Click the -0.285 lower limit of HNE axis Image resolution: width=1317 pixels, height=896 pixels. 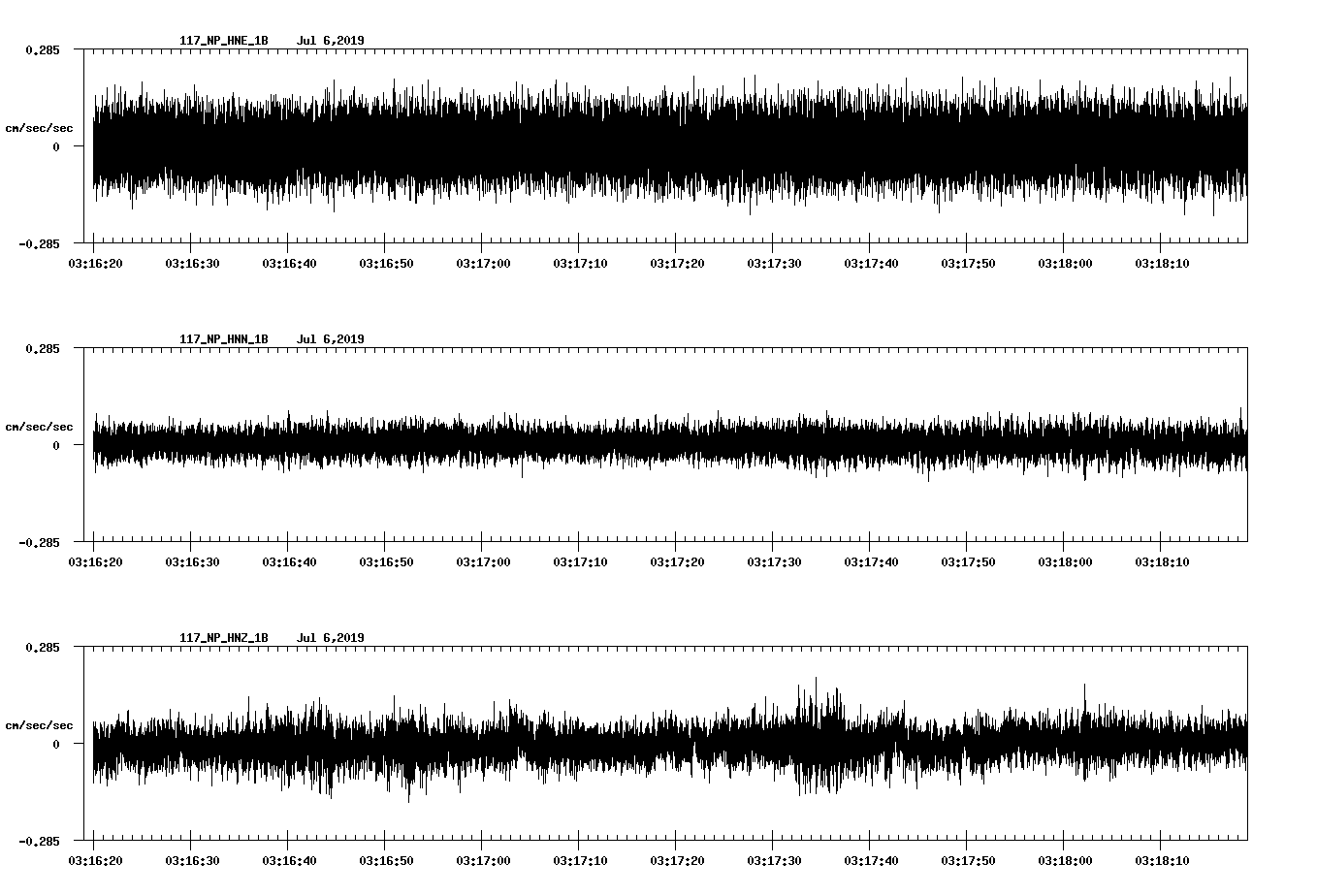pos(39,243)
